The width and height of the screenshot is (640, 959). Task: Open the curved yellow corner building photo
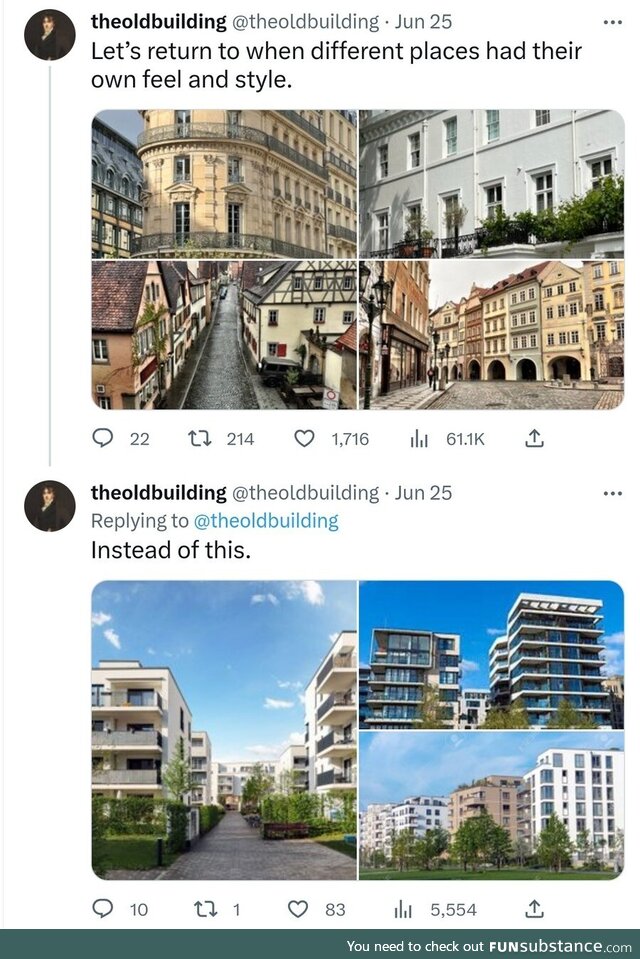(224, 183)
